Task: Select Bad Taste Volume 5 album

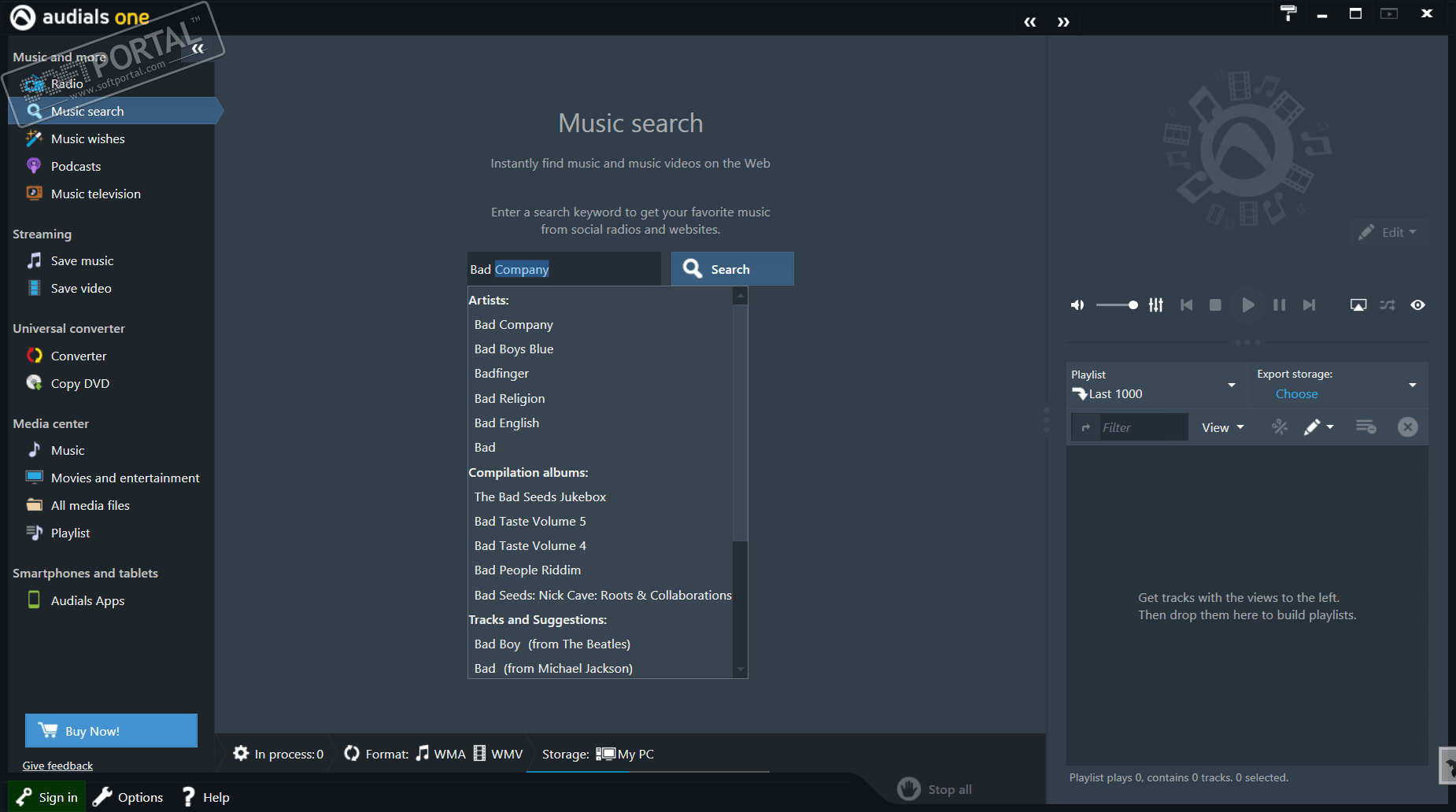Action: (x=530, y=521)
